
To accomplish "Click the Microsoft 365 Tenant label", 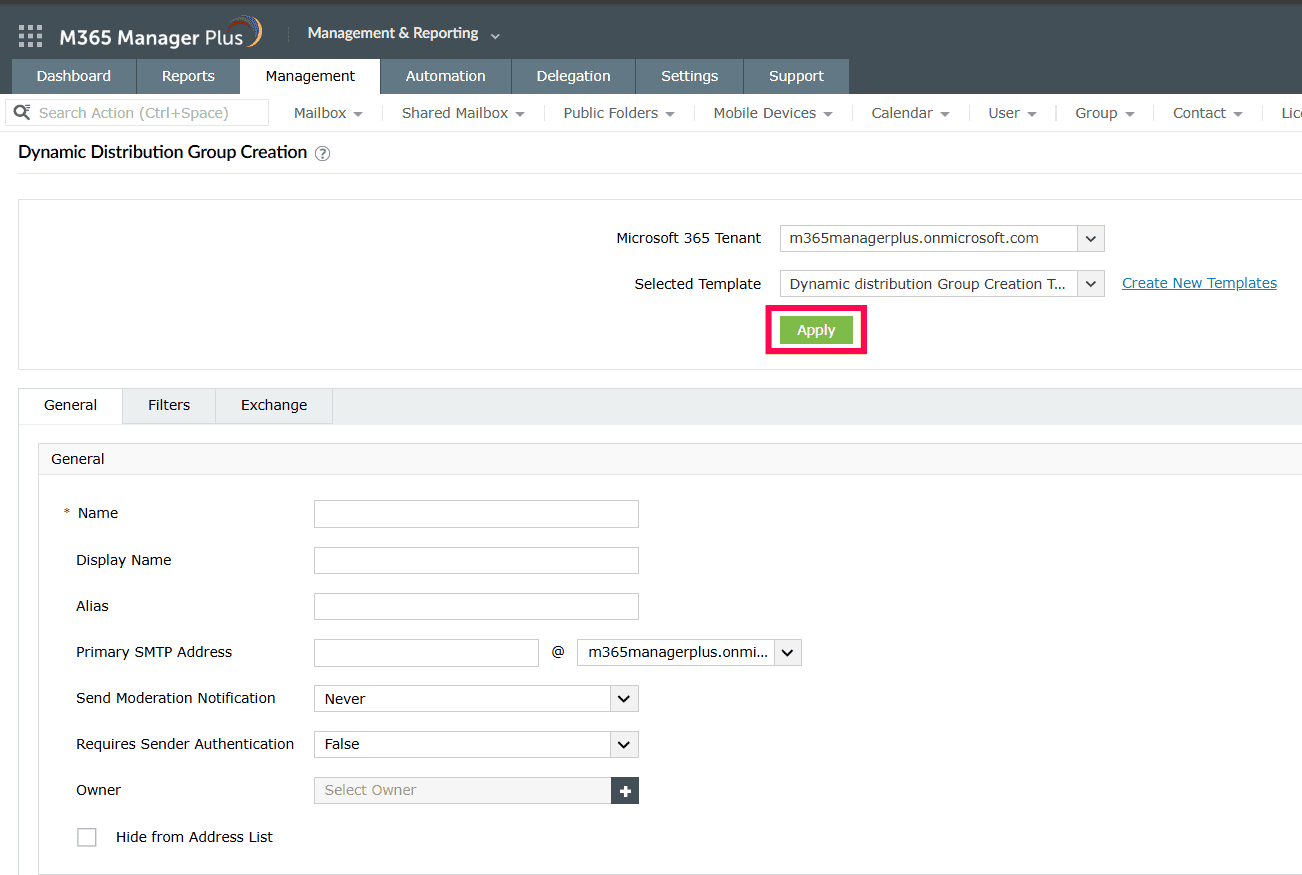I will 689,238.
